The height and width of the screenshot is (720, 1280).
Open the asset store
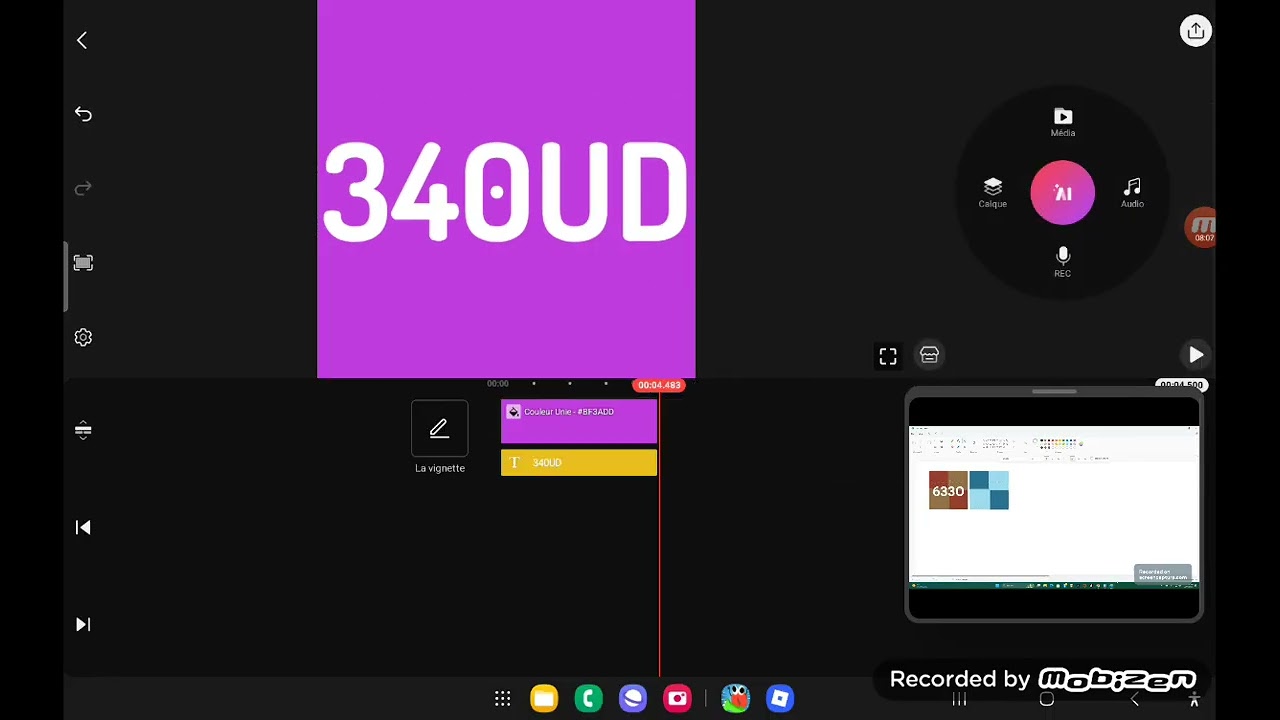[929, 355]
